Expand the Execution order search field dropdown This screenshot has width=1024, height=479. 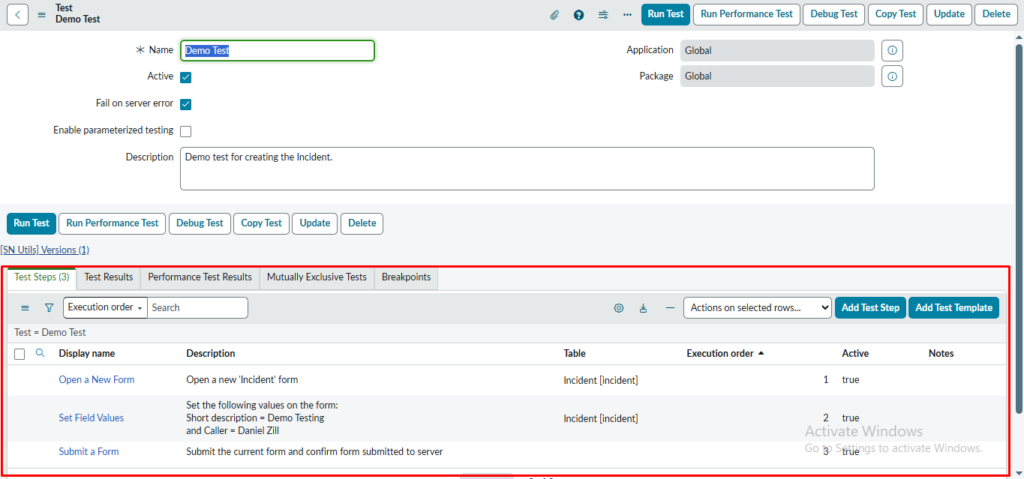pyautogui.click(x=105, y=308)
